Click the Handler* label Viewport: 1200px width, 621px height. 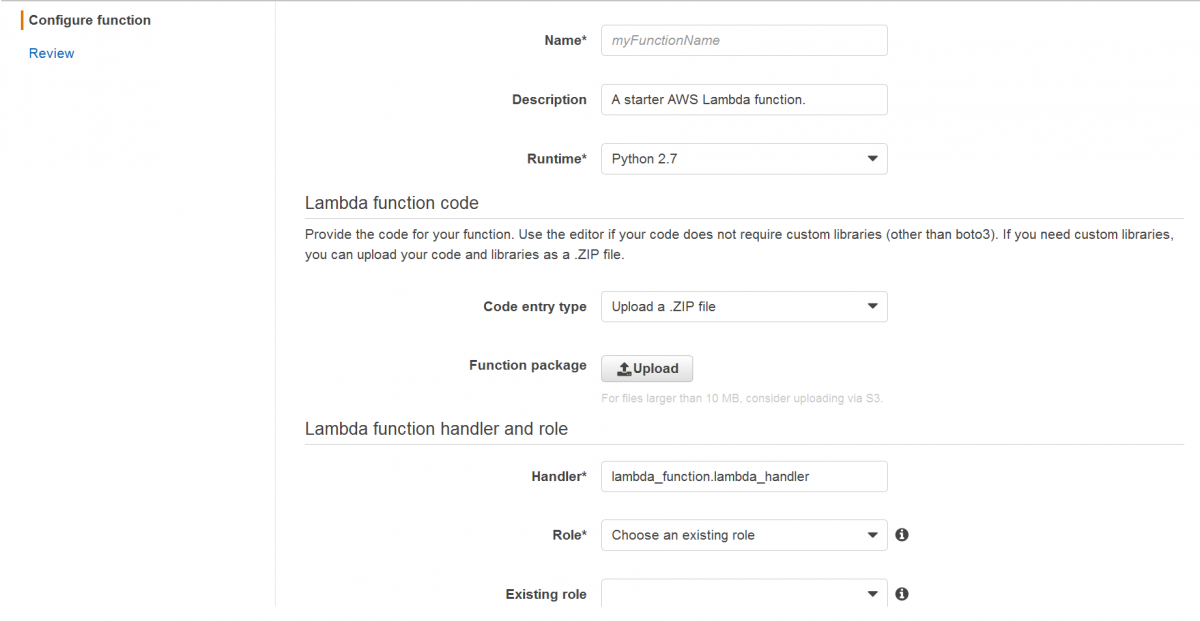(x=559, y=477)
